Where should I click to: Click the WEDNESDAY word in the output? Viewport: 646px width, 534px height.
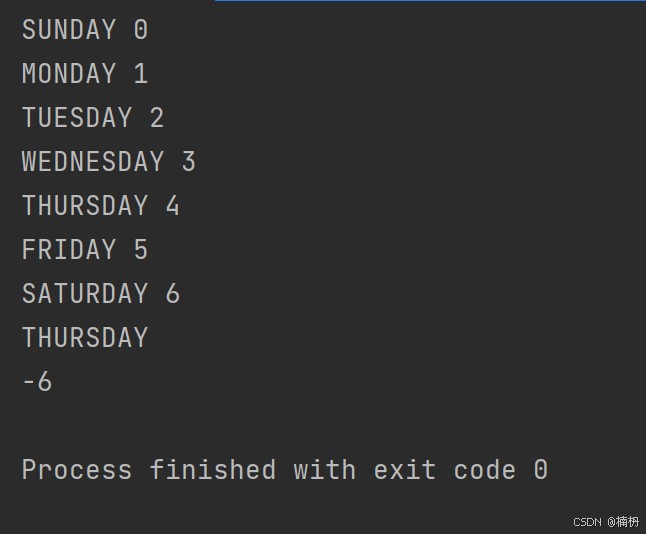[92, 162]
